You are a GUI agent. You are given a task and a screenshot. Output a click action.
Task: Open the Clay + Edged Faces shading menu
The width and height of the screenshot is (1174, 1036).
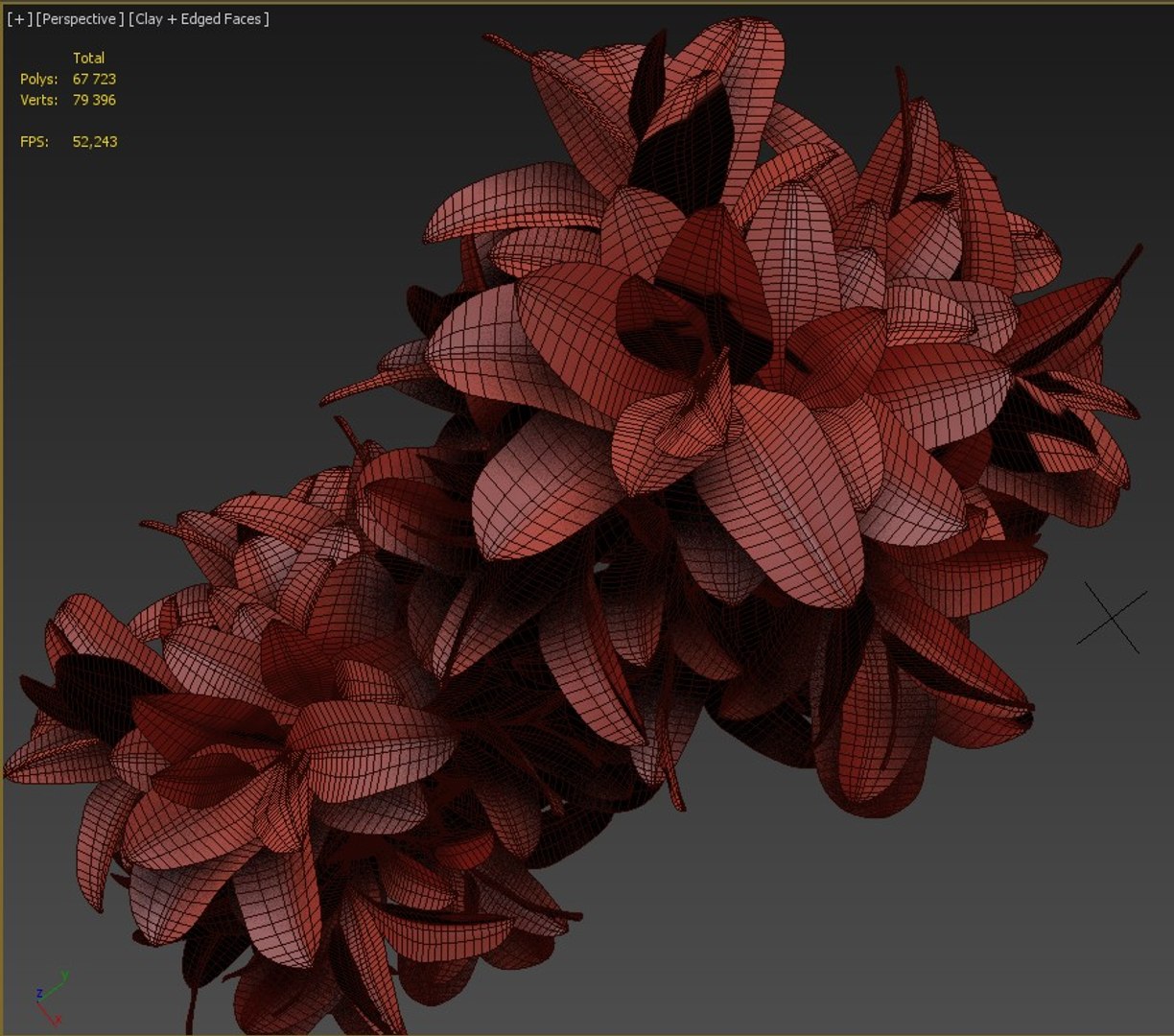(x=200, y=19)
